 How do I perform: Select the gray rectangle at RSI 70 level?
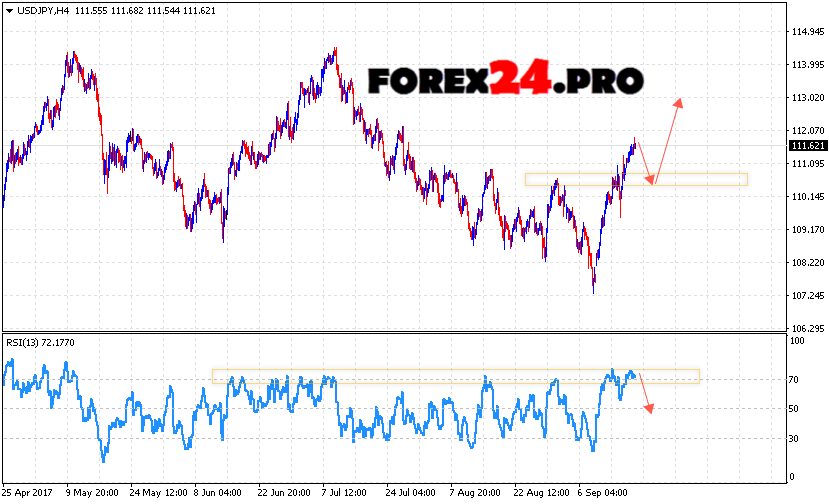(455, 376)
